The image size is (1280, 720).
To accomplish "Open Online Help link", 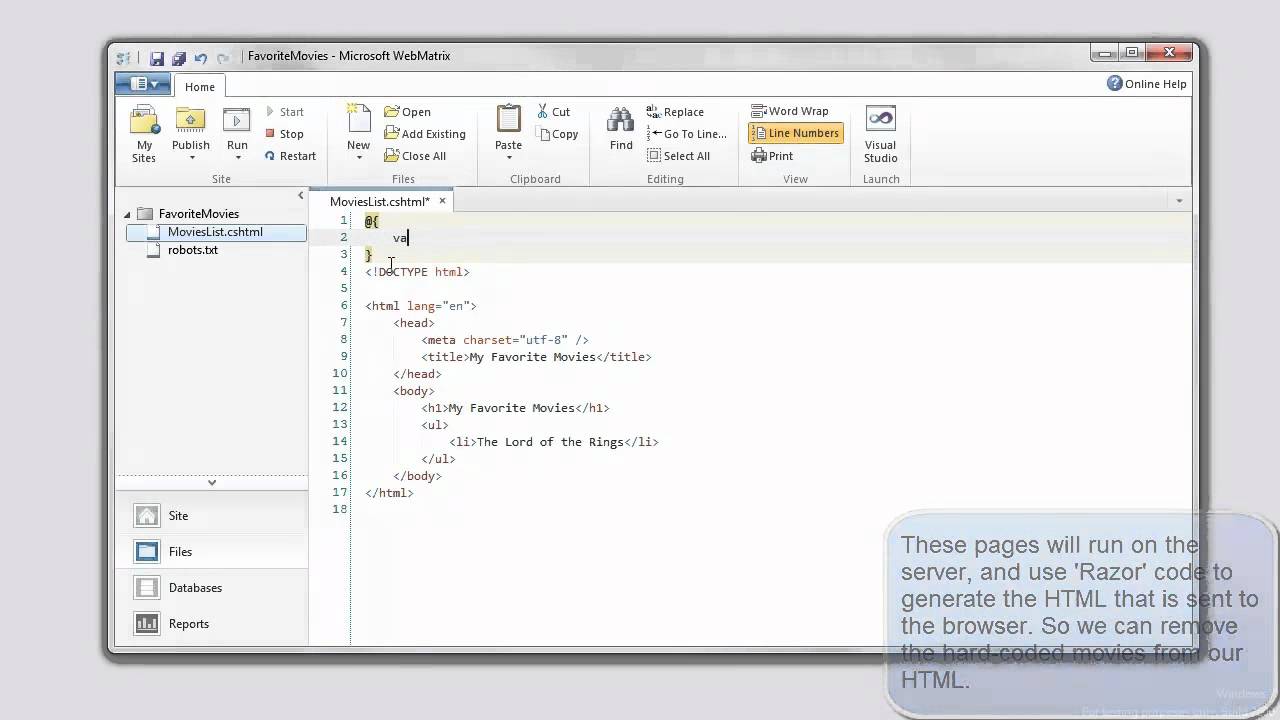I will click(1147, 84).
